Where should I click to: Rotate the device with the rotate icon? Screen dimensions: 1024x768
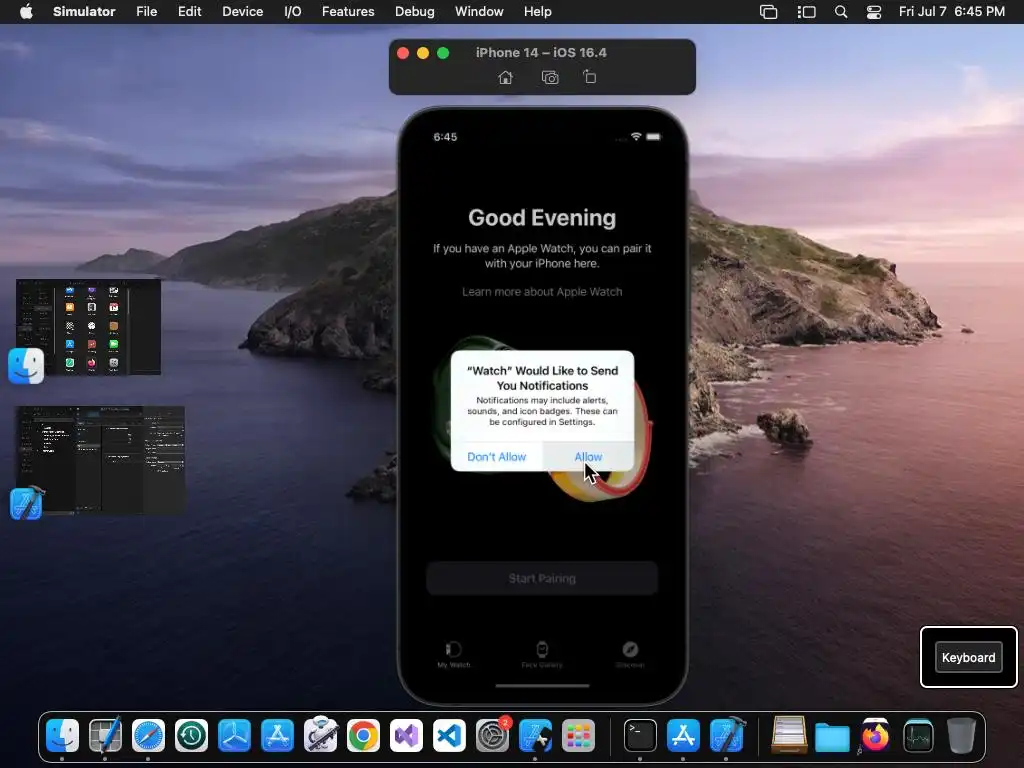(589, 77)
